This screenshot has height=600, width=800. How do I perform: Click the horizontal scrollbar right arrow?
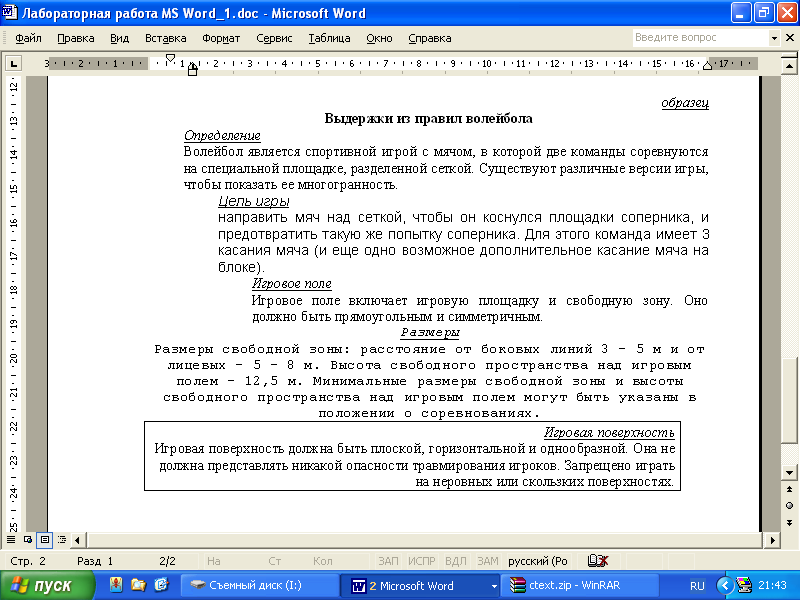point(772,540)
